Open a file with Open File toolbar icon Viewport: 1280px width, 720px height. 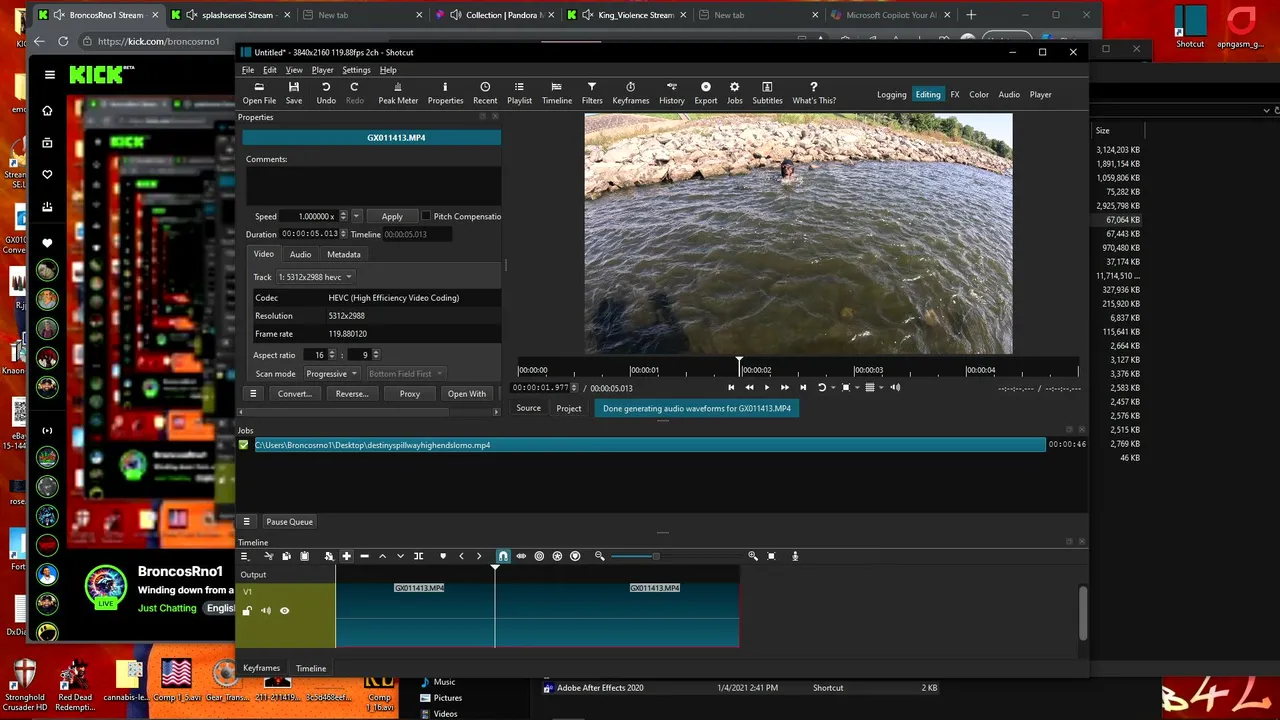(x=259, y=93)
